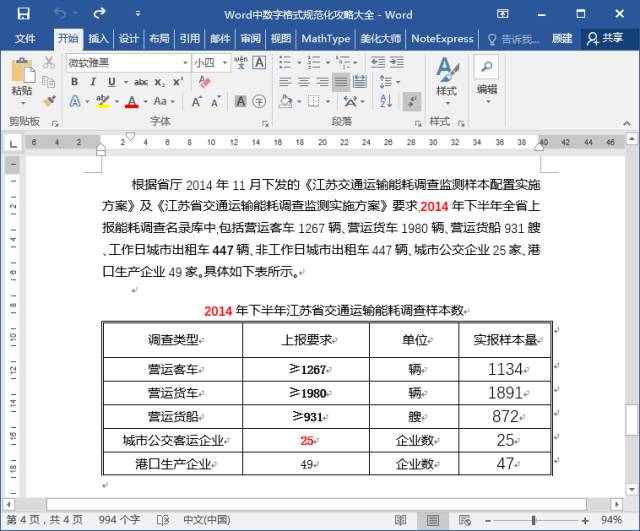Switch to the NoteExpress tab
Viewport: 640px width, 531px height.
click(x=442, y=39)
